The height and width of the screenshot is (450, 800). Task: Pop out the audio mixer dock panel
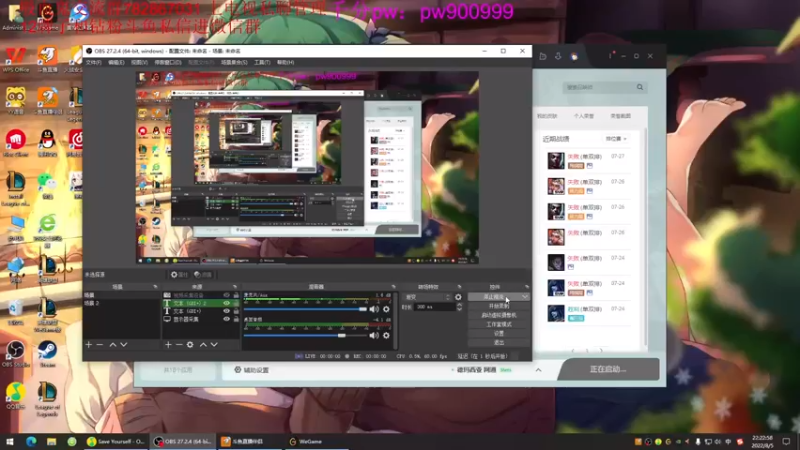[393, 287]
